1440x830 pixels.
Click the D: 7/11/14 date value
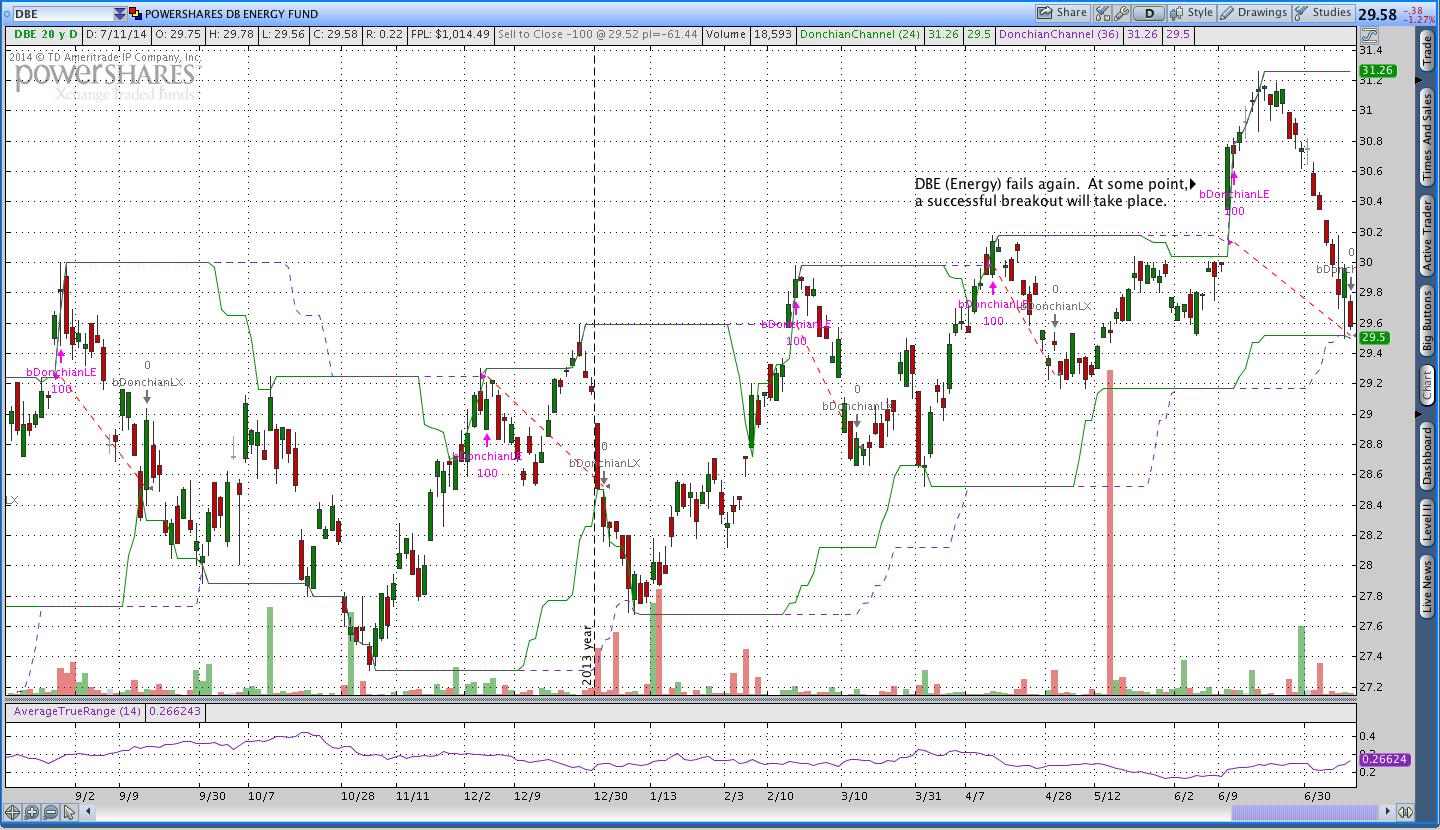point(116,34)
